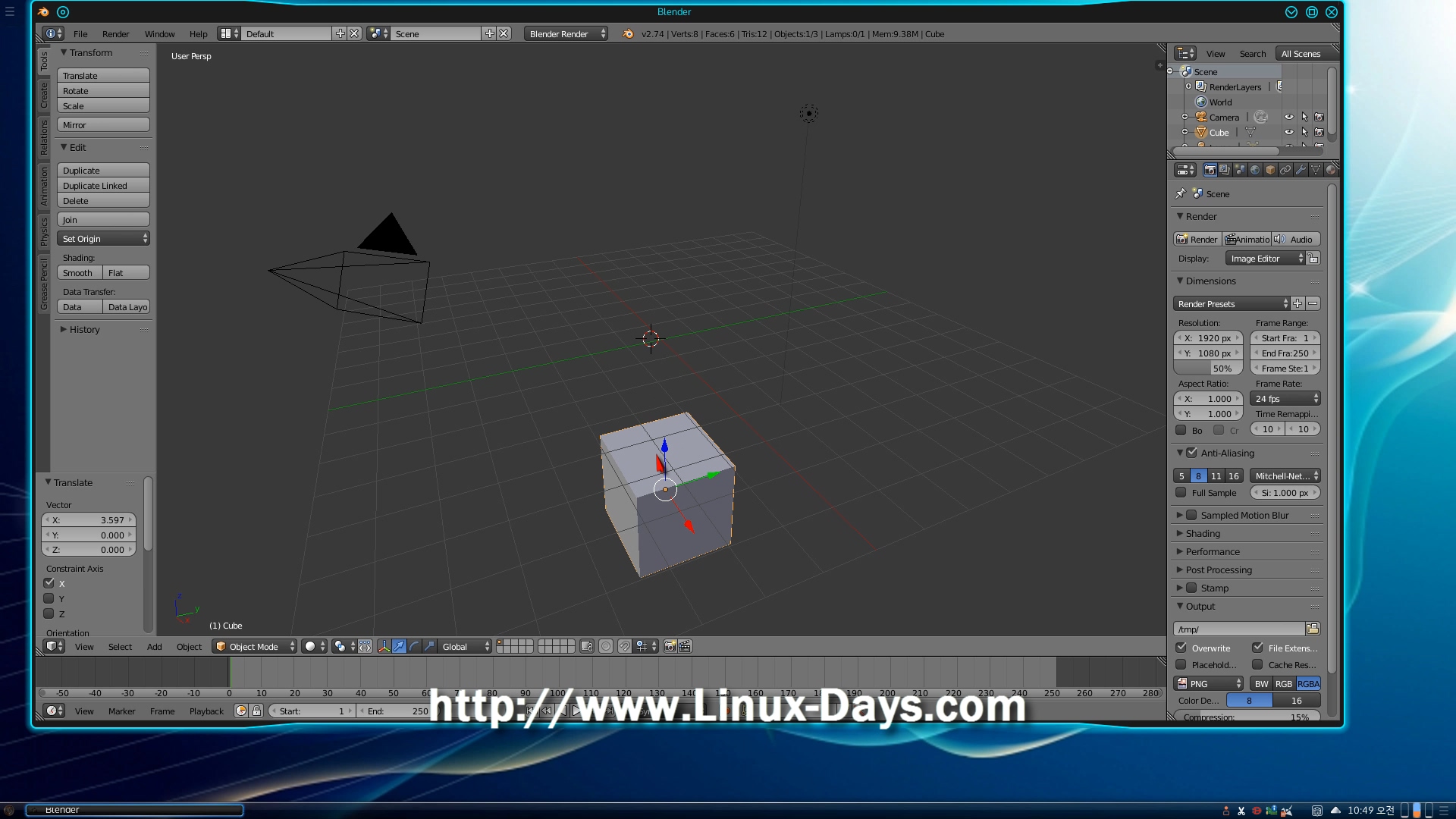Open the Render Presets dropdown
The width and height of the screenshot is (1456, 819).
1232,304
